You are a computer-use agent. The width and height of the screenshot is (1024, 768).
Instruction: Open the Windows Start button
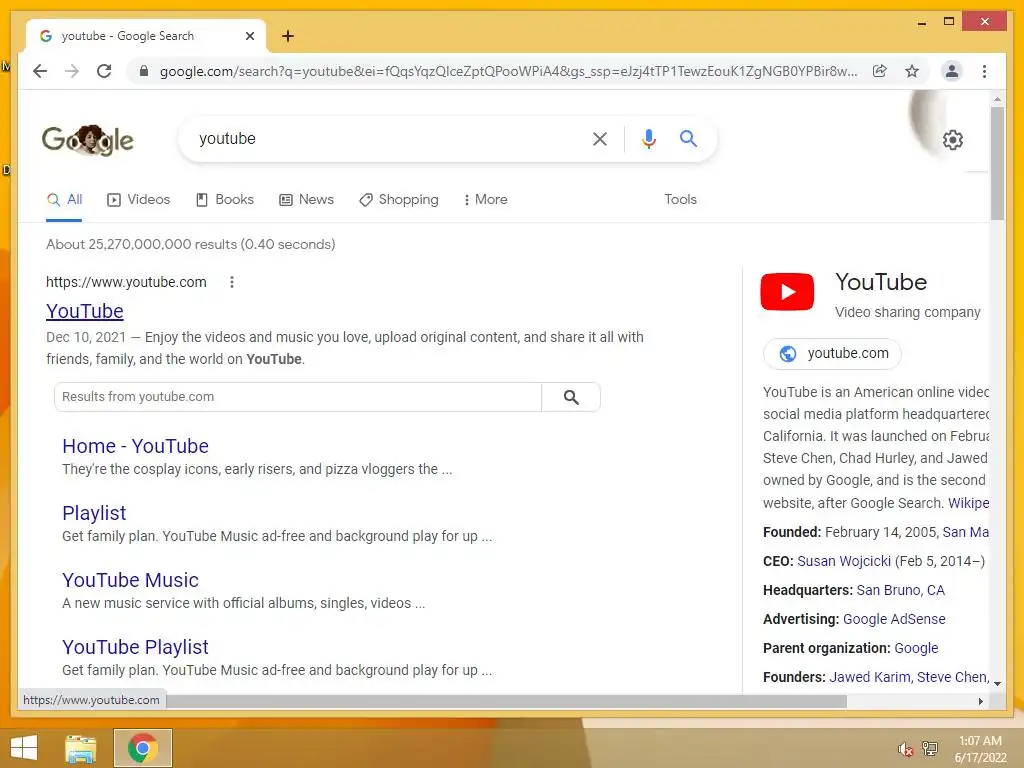click(x=24, y=748)
